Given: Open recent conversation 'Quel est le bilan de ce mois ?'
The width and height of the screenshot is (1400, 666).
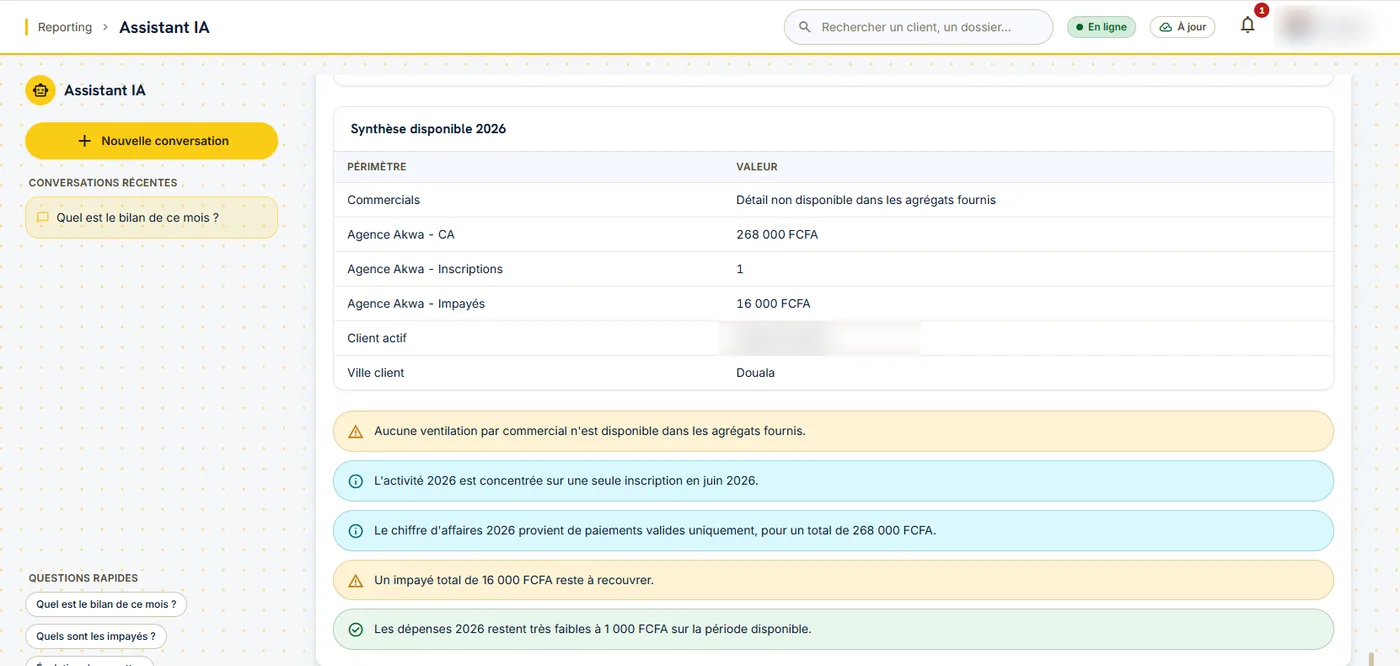Looking at the screenshot, I should tap(151, 217).
